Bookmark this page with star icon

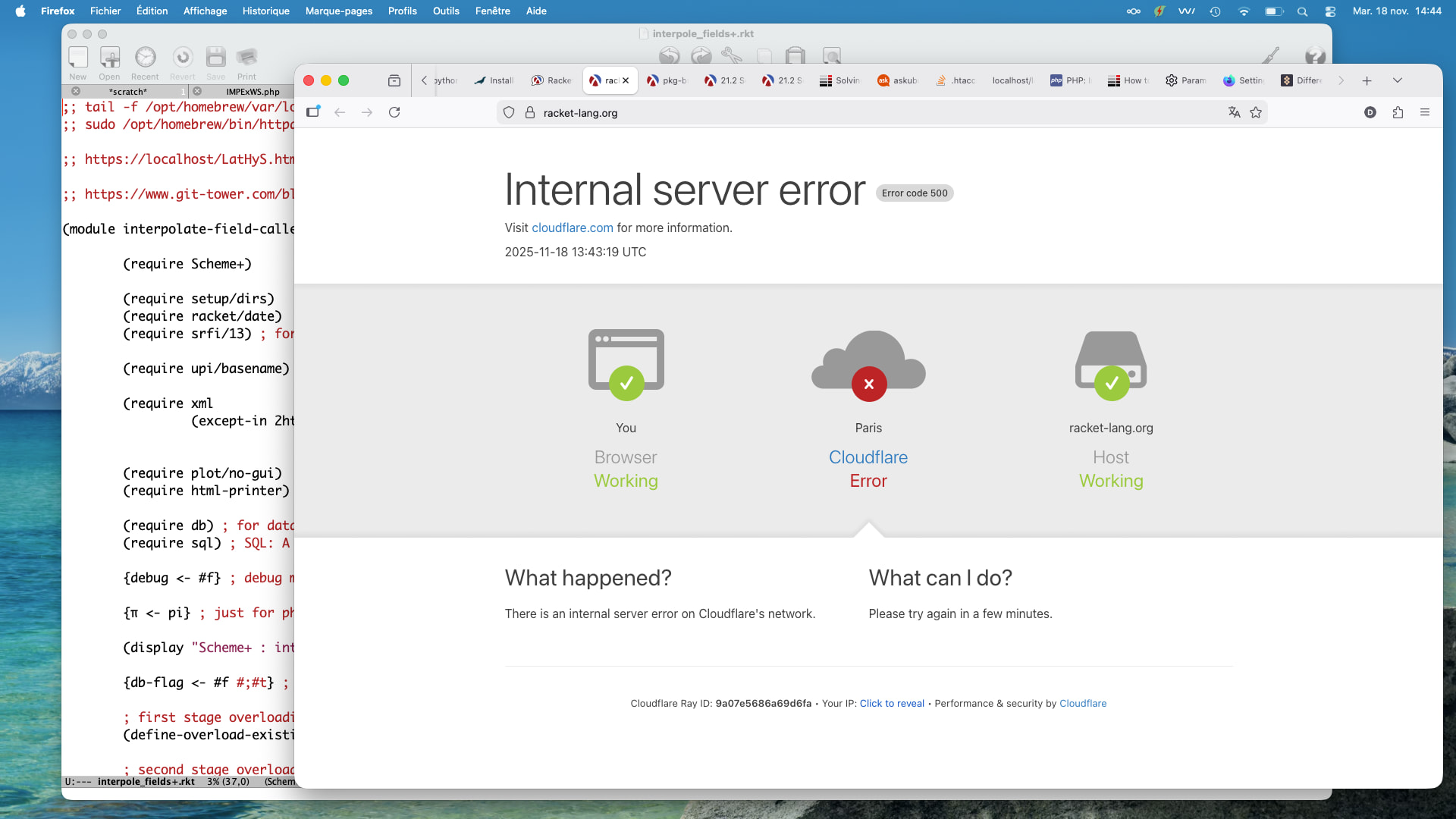point(1256,112)
